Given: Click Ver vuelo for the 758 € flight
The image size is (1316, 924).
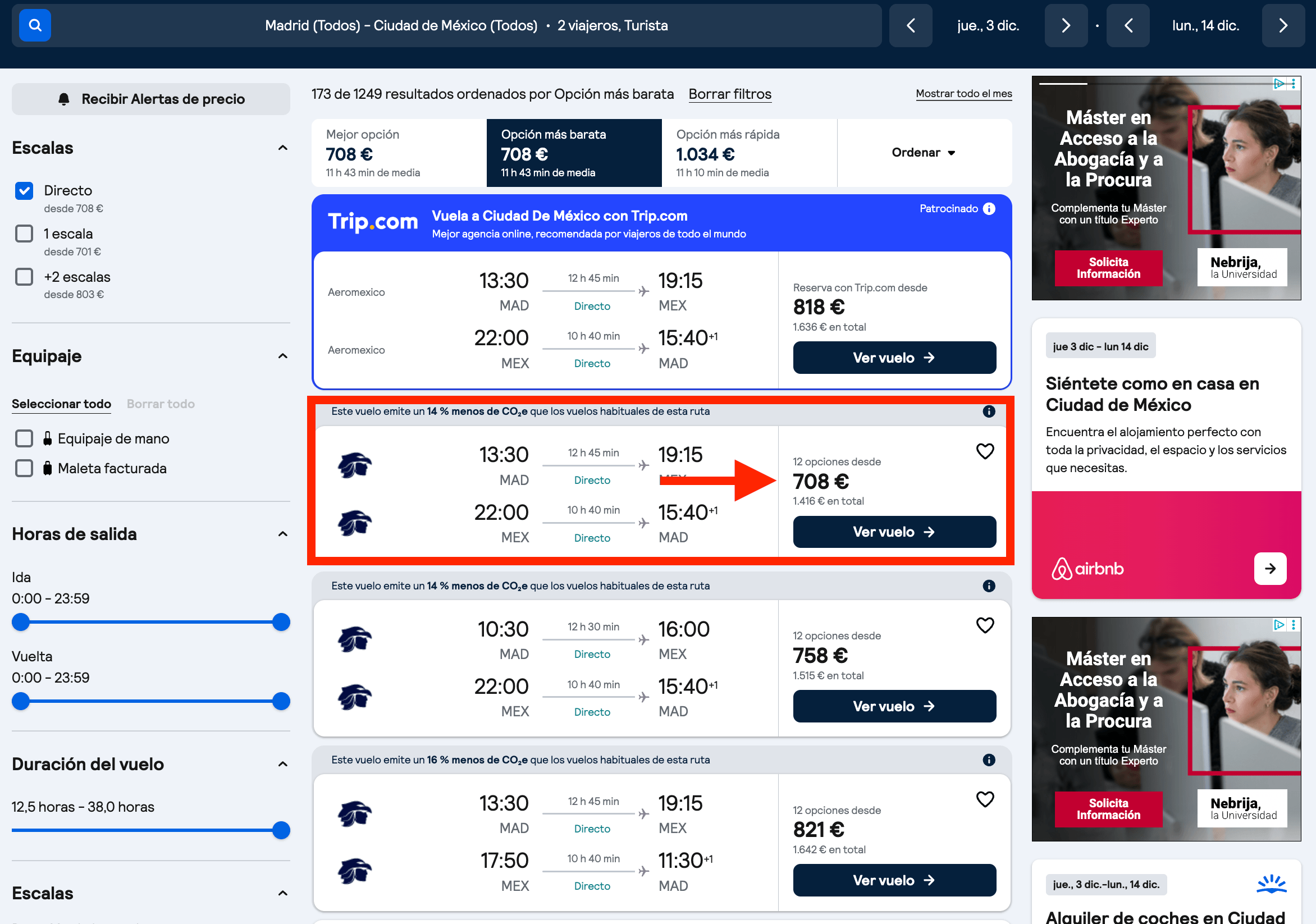Looking at the screenshot, I should pos(894,706).
